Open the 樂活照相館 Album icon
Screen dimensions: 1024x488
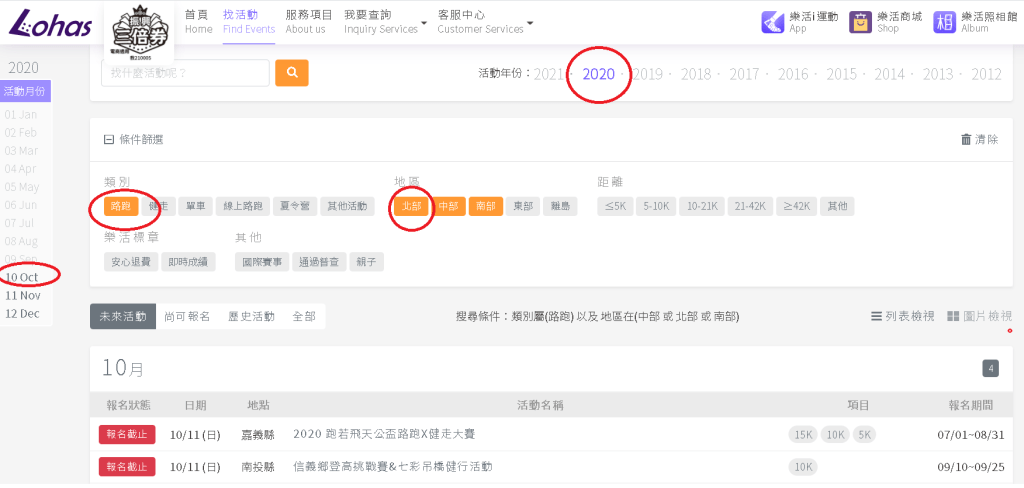[x=944, y=22]
